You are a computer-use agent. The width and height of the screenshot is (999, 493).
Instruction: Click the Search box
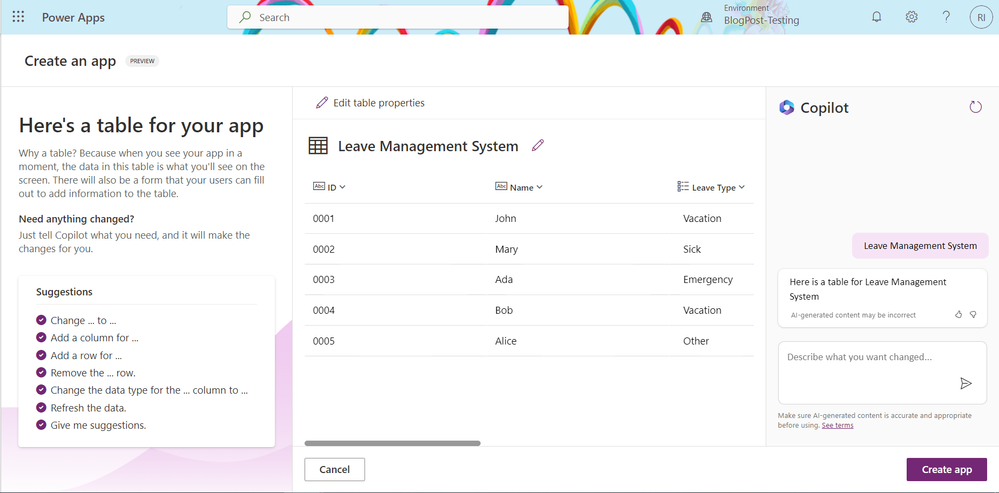[398, 17]
